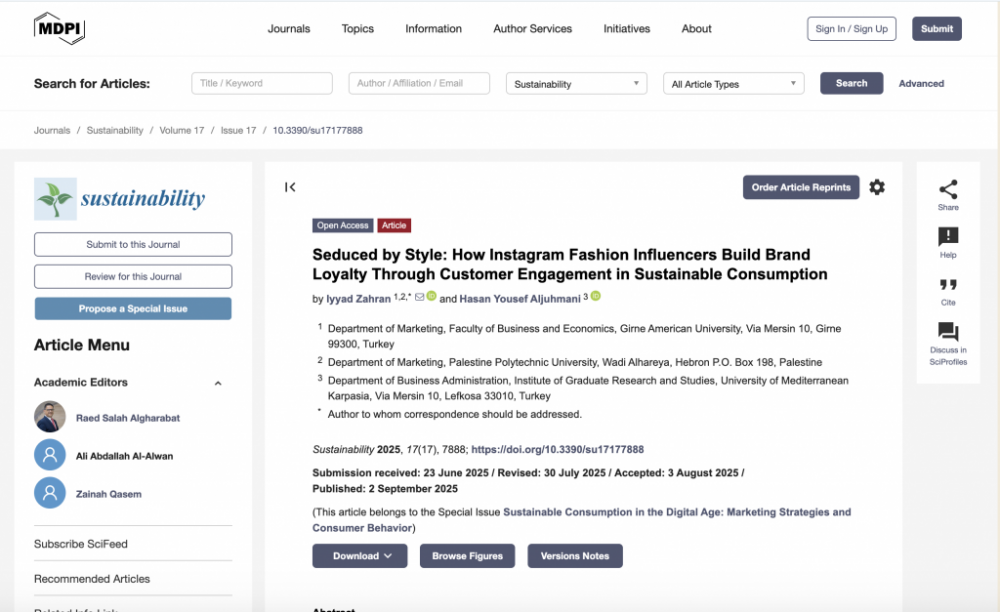Screen dimensions: 1000x612
Task: Click the Browse Figures button
Action: pyautogui.click(x=467, y=556)
